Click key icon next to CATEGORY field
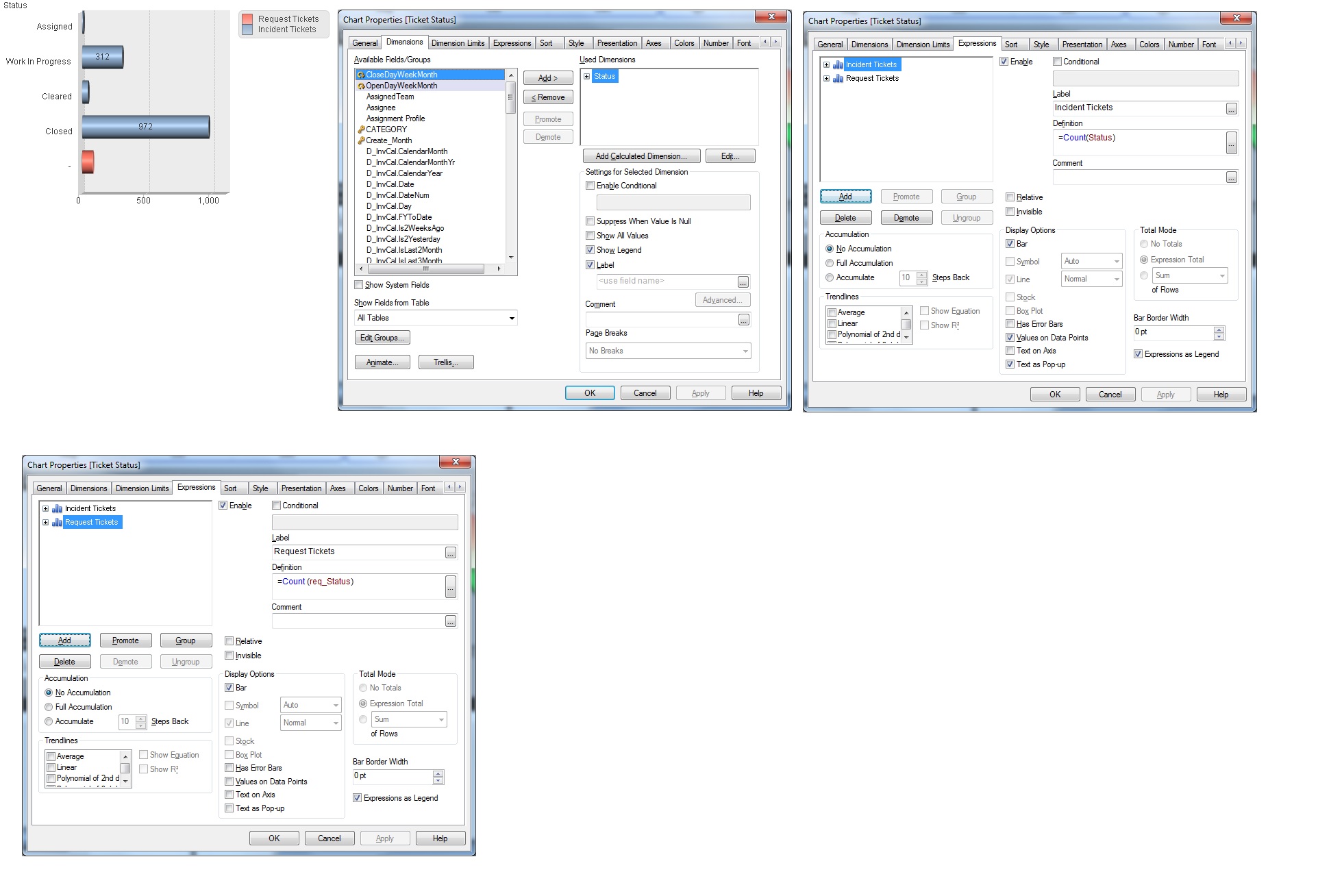 pyautogui.click(x=361, y=129)
